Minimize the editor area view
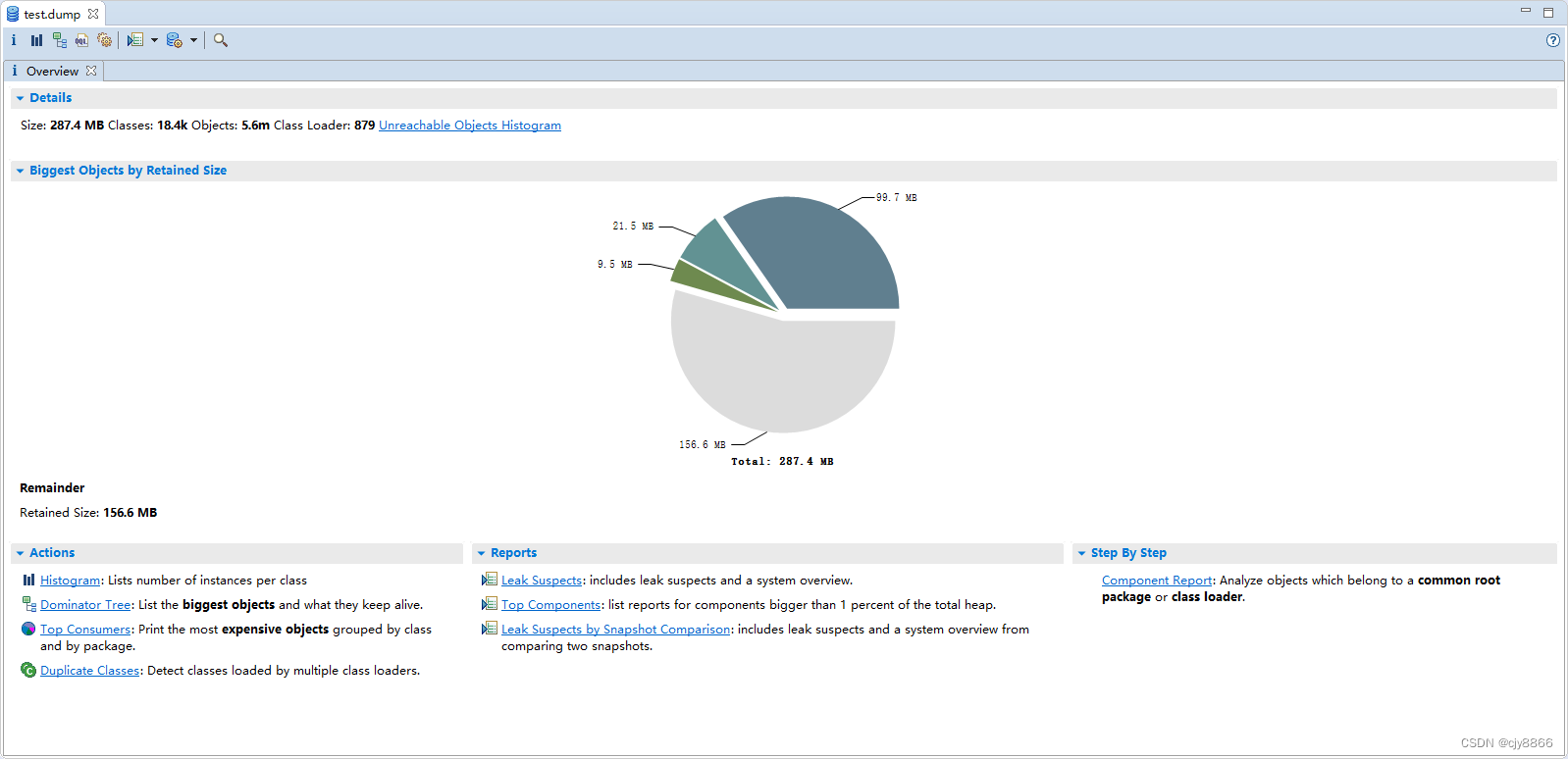Image resolution: width=1568 pixels, height=759 pixels. click(1526, 11)
